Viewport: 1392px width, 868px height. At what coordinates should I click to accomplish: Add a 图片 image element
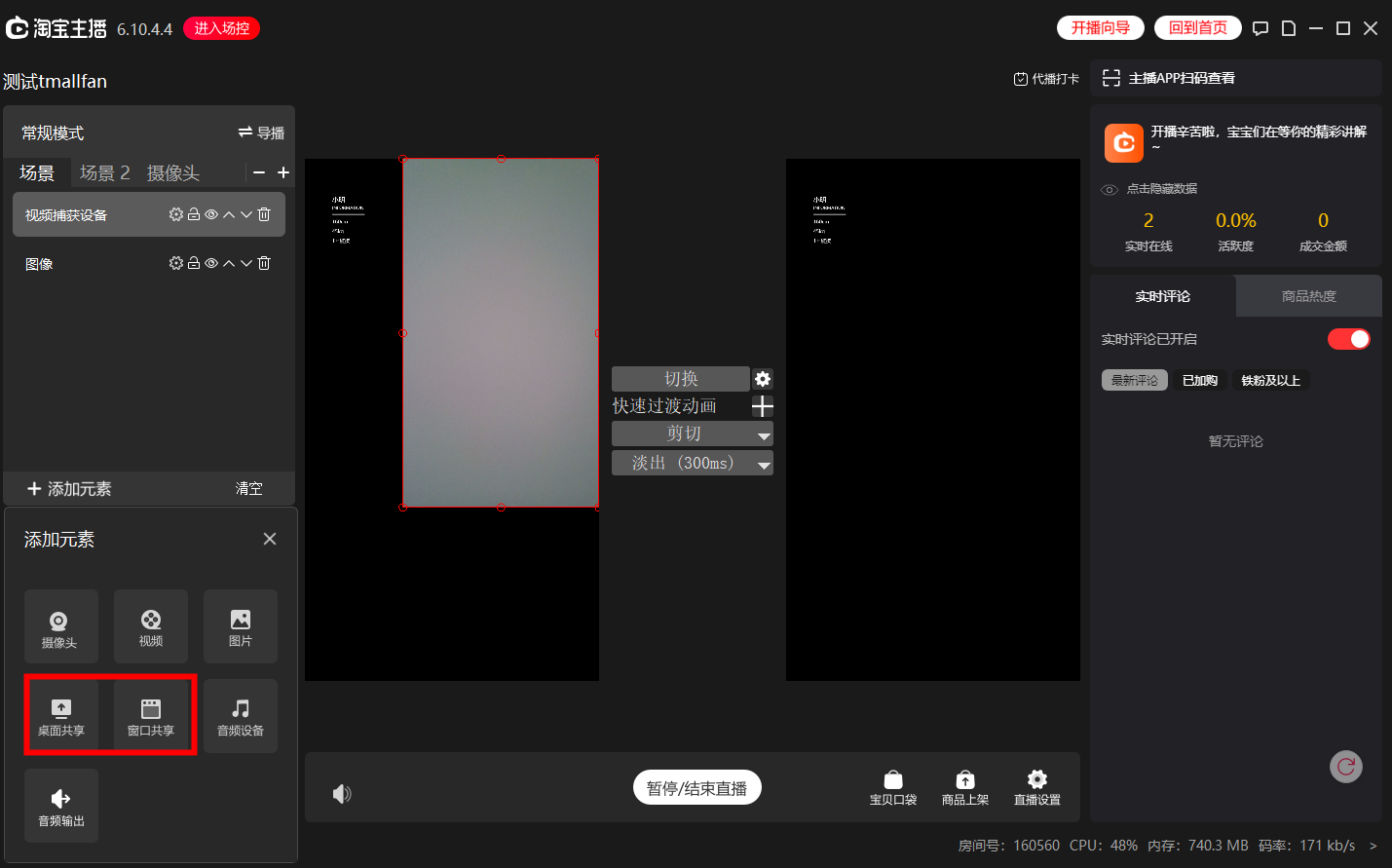pyautogui.click(x=241, y=625)
